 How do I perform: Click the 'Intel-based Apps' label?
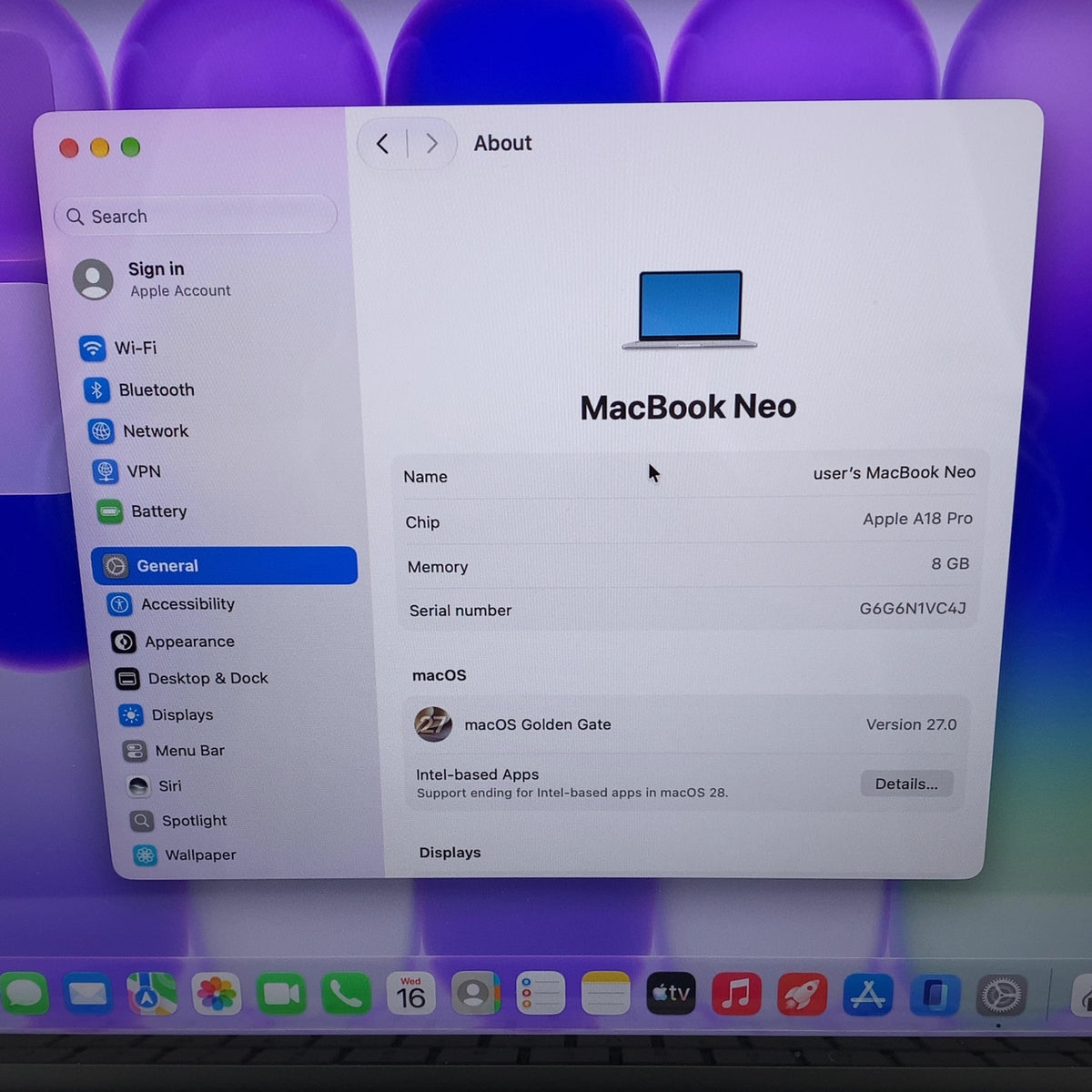coord(478,774)
